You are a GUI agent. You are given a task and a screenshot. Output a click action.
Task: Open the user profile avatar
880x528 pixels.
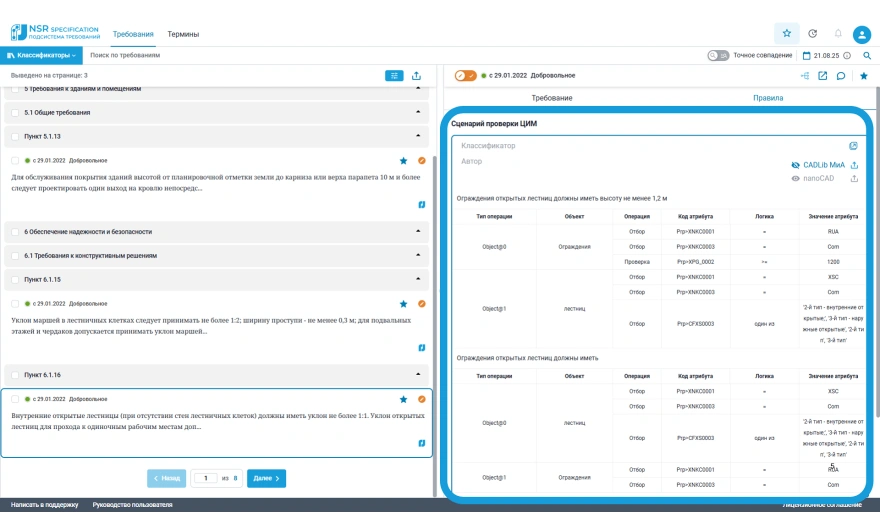tap(861, 34)
